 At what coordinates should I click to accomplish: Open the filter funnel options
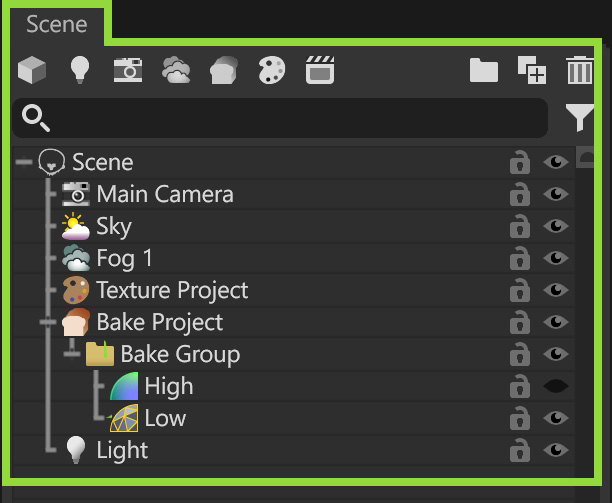pyautogui.click(x=579, y=119)
